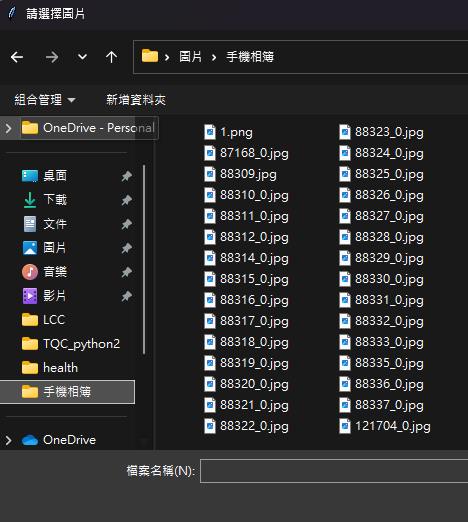Image resolution: width=468 pixels, height=522 pixels.
Task: Click 圖片 in the address bar path
Action: pos(190,57)
